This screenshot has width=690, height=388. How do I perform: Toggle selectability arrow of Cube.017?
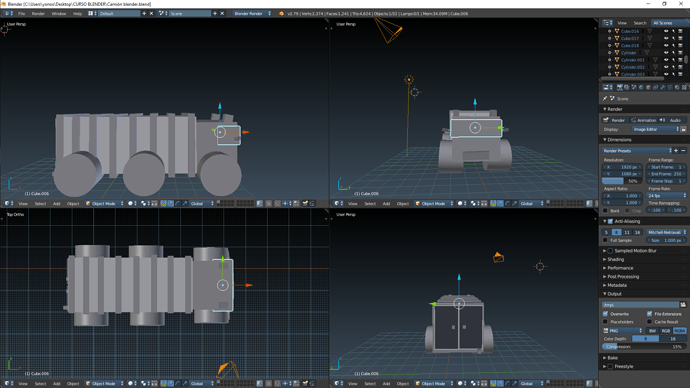[x=673, y=38]
